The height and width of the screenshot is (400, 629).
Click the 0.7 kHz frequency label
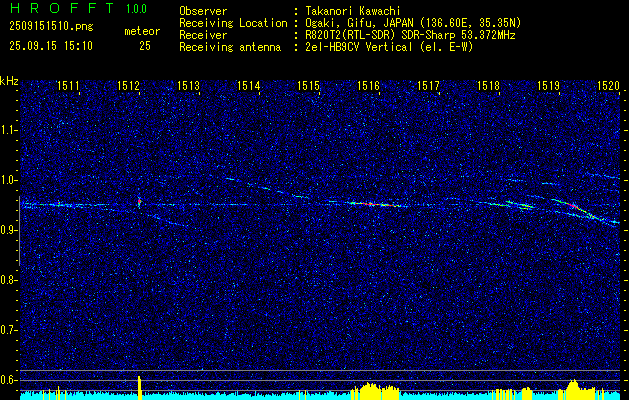point(8,330)
